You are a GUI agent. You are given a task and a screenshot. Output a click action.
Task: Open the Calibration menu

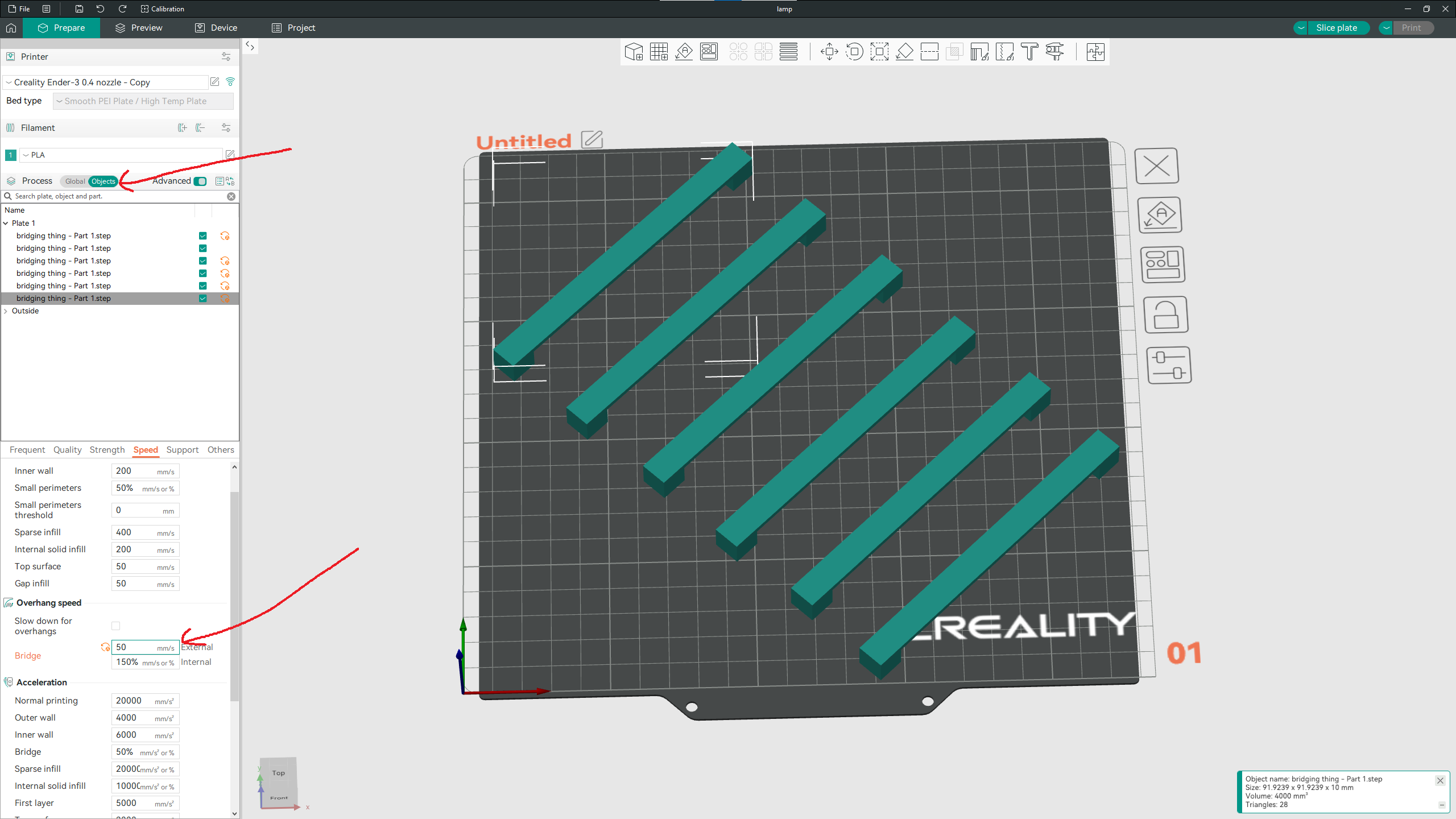pos(163,9)
